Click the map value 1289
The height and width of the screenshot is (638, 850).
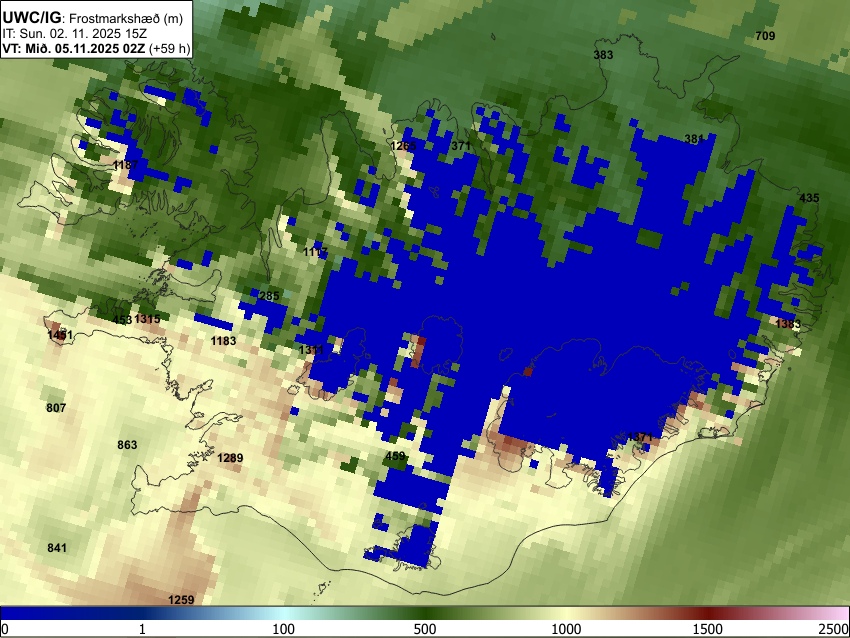230,458
